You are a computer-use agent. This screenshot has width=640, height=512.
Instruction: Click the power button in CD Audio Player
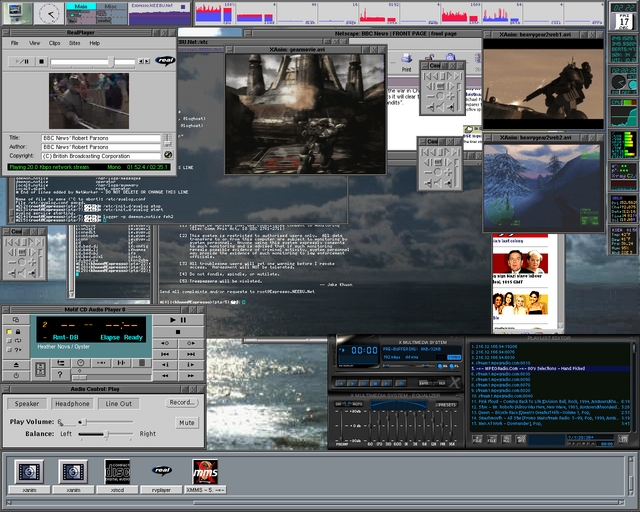(16, 376)
